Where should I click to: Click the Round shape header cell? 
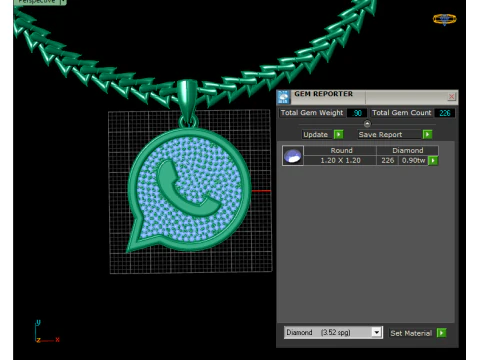341,150
